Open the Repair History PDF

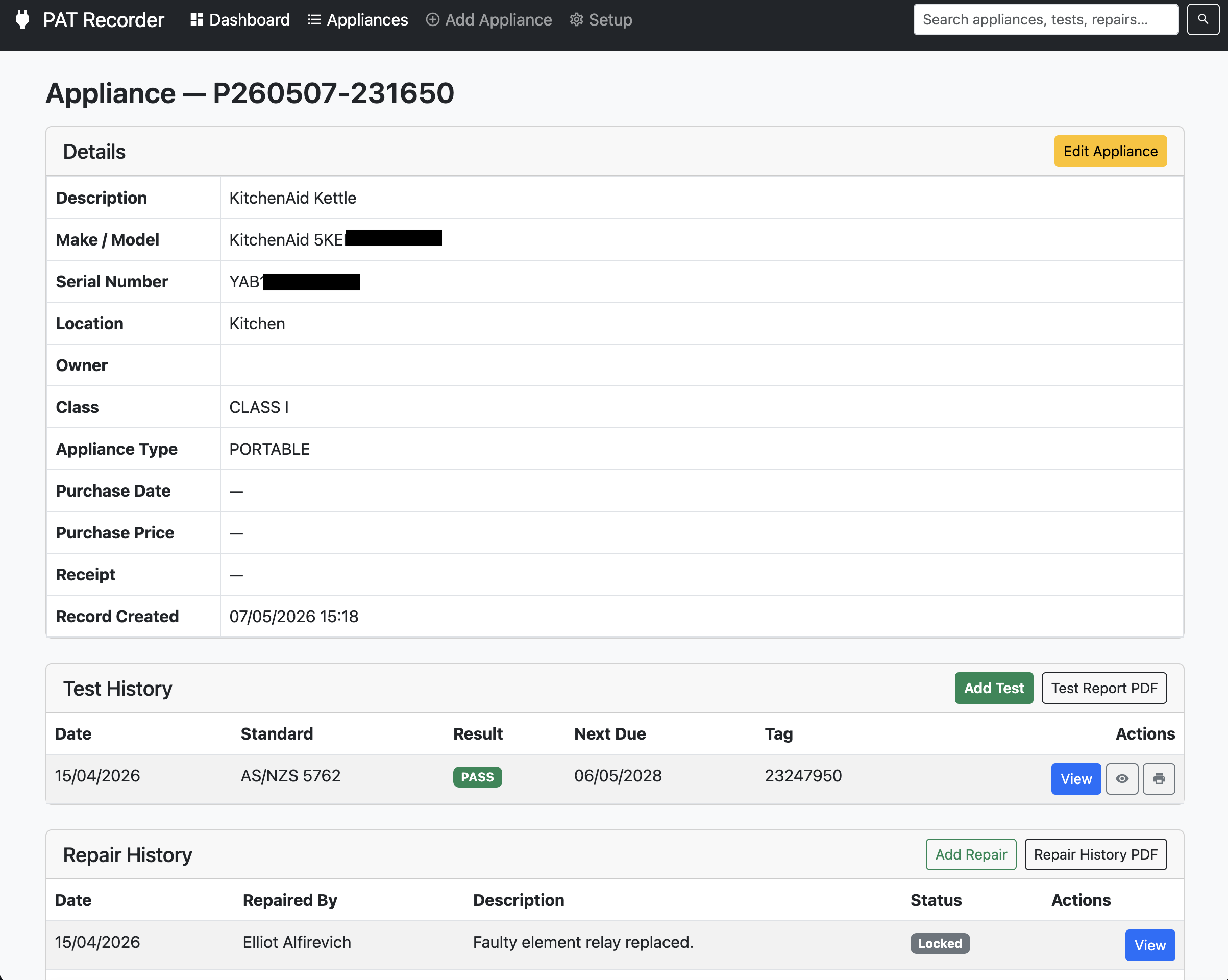1095,854
